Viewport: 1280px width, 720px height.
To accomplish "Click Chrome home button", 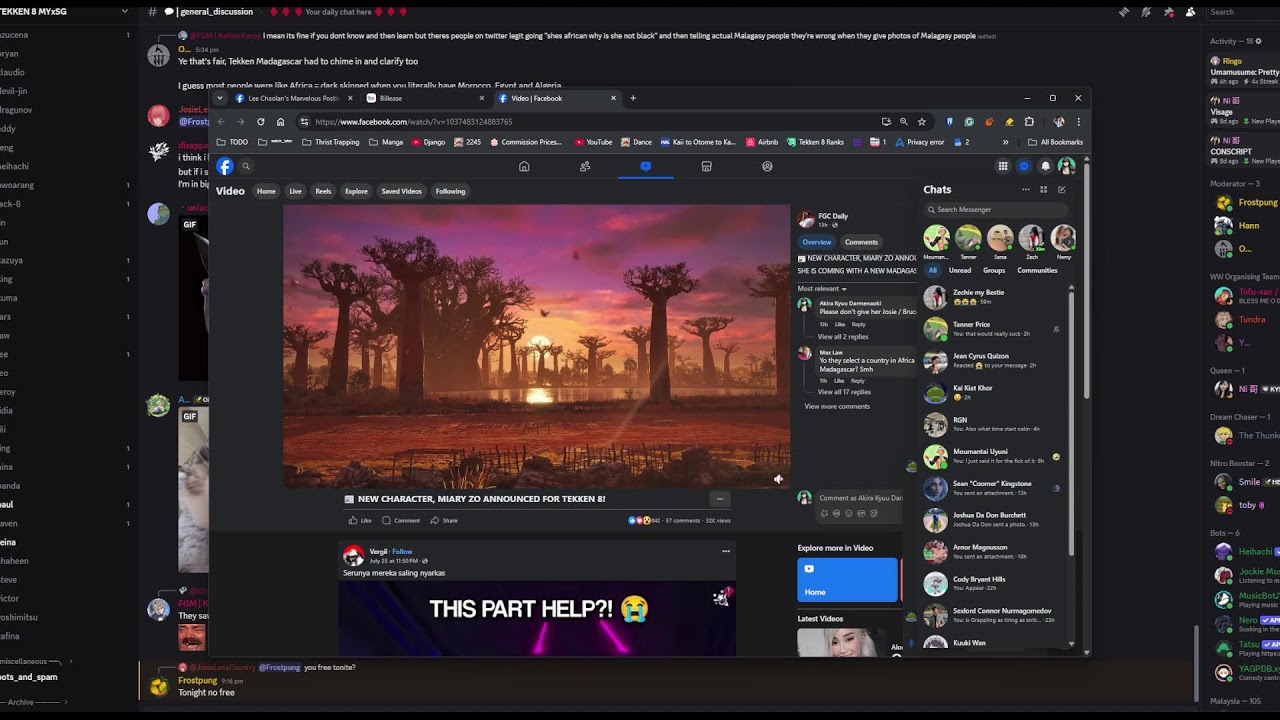I will (x=281, y=122).
